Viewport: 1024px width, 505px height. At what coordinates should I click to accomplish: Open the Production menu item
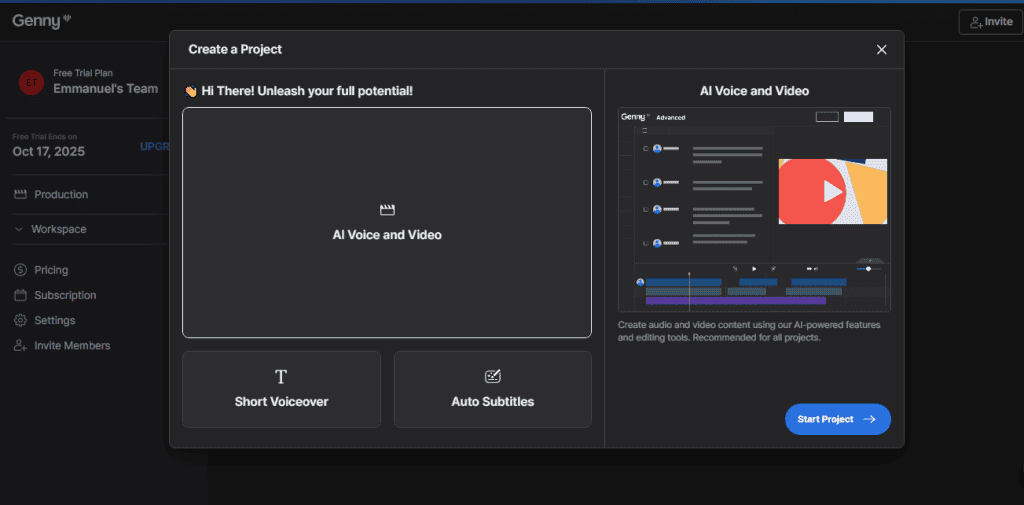61,194
